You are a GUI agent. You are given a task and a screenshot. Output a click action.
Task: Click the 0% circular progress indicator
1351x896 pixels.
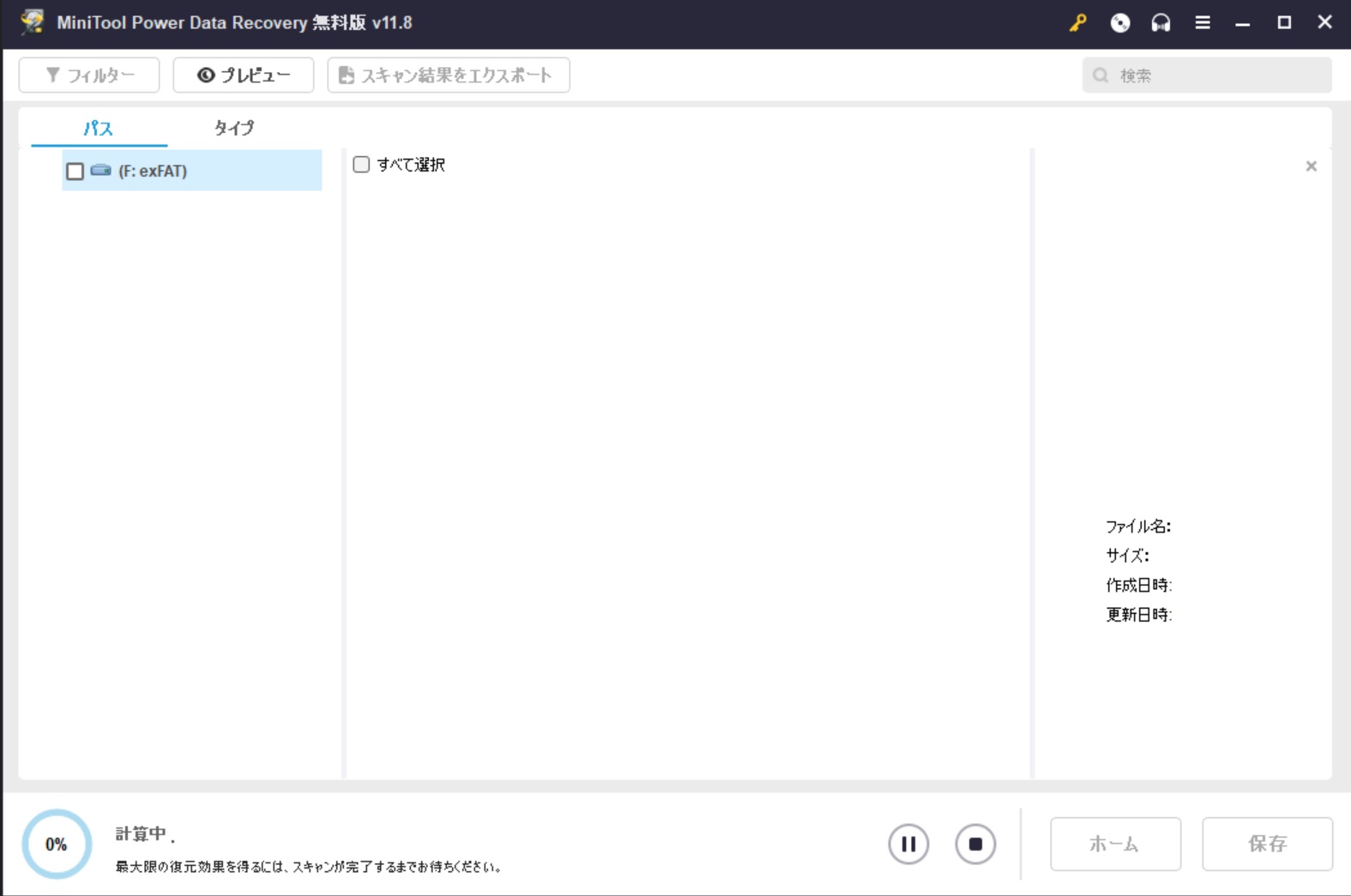click(x=57, y=845)
